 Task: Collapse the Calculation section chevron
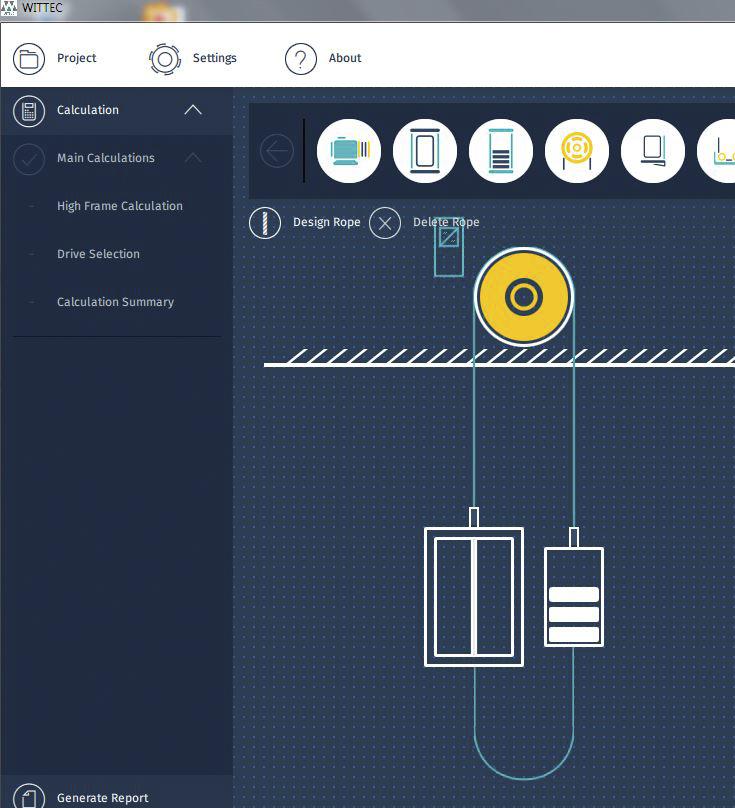click(x=193, y=110)
